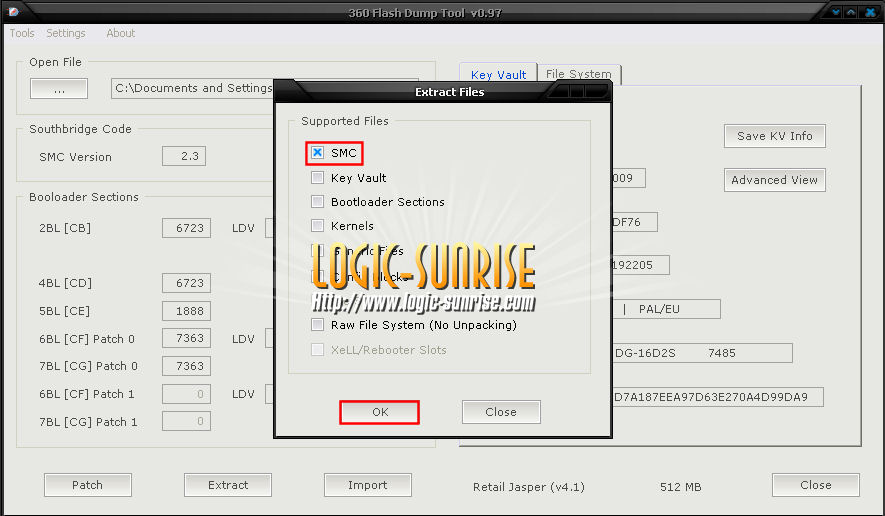Toggle the XeLL/Rebooter Slots checkbox
Viewport: 885px width, 516px height.
pyautogui.click(x=318, y=349)
